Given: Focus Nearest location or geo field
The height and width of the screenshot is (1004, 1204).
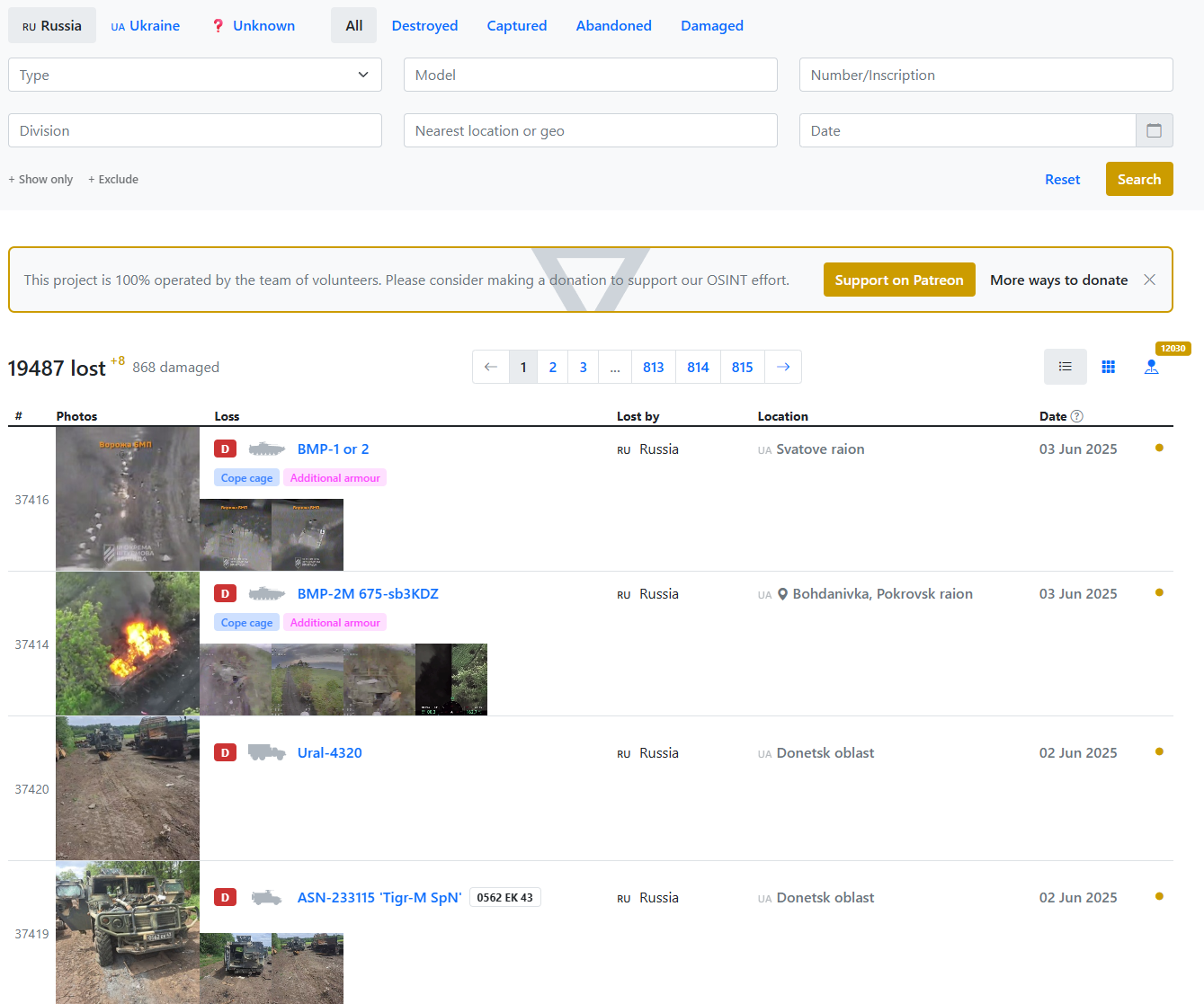Looking at the screenshot, I should pos(591,130).
